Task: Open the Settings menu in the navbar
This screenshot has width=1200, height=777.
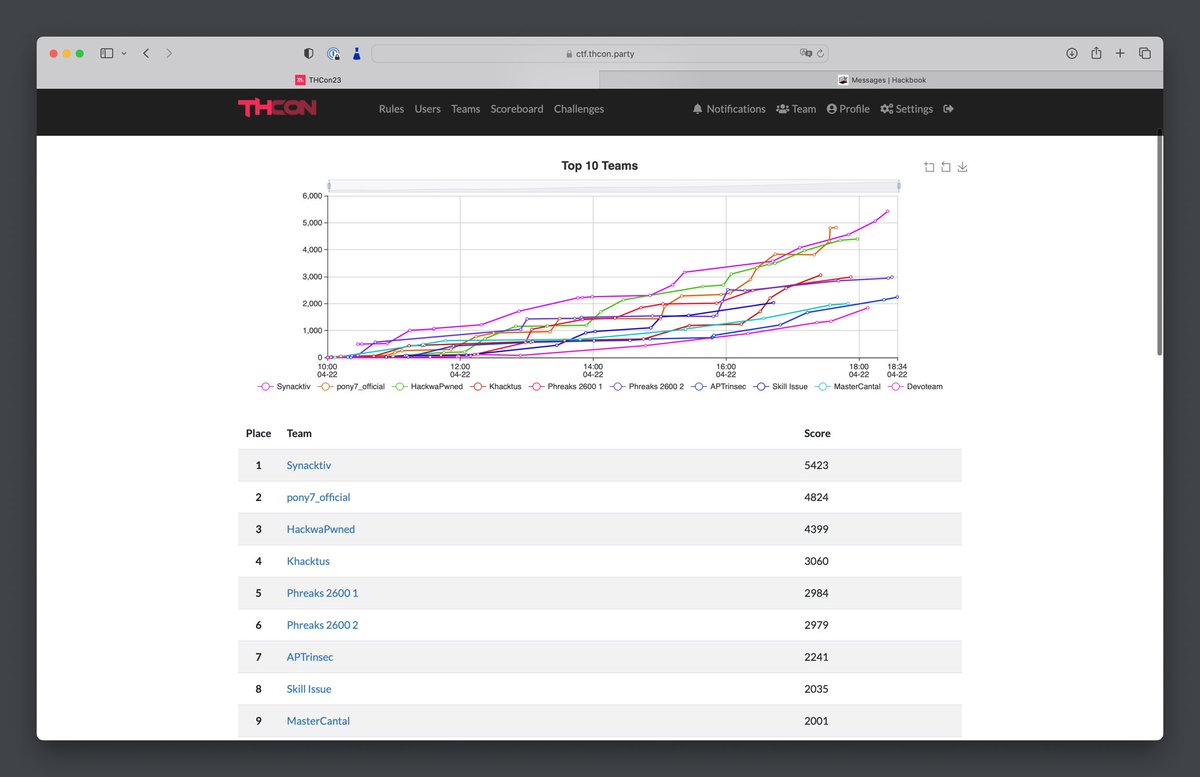Action: 906,109
